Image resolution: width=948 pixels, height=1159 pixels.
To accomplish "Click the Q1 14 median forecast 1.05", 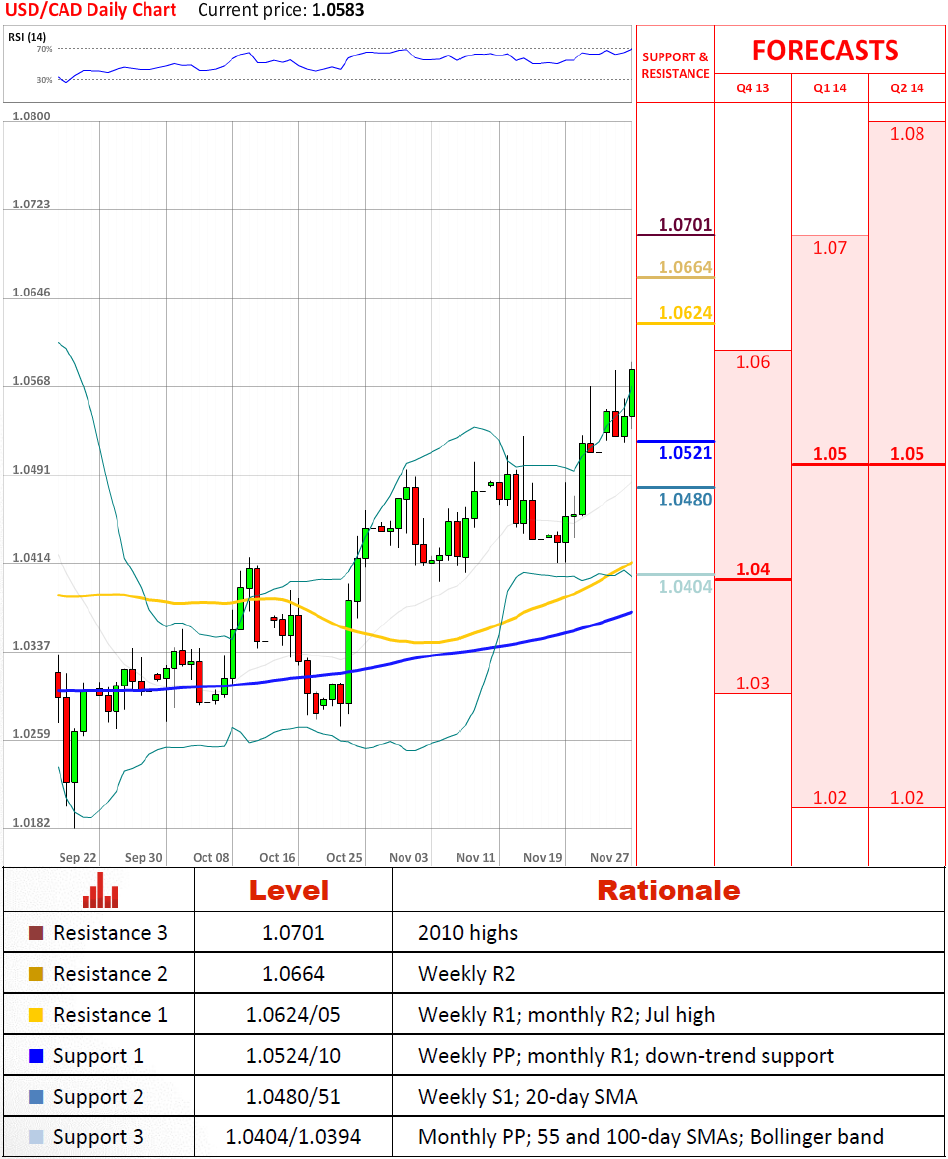I will click(x=830, y=454).
